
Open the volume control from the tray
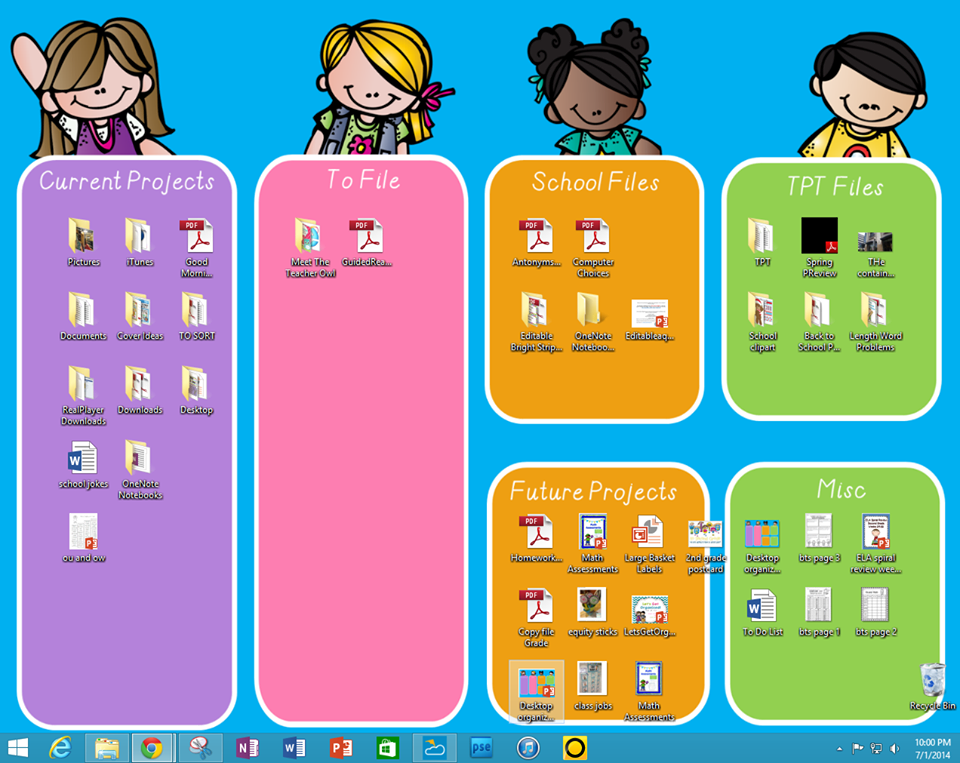(895, 748)
